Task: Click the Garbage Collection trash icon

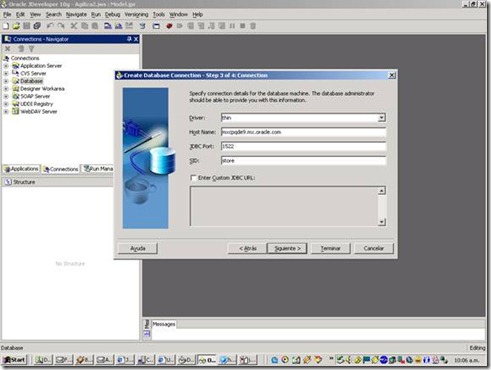Action: [253, 26]
